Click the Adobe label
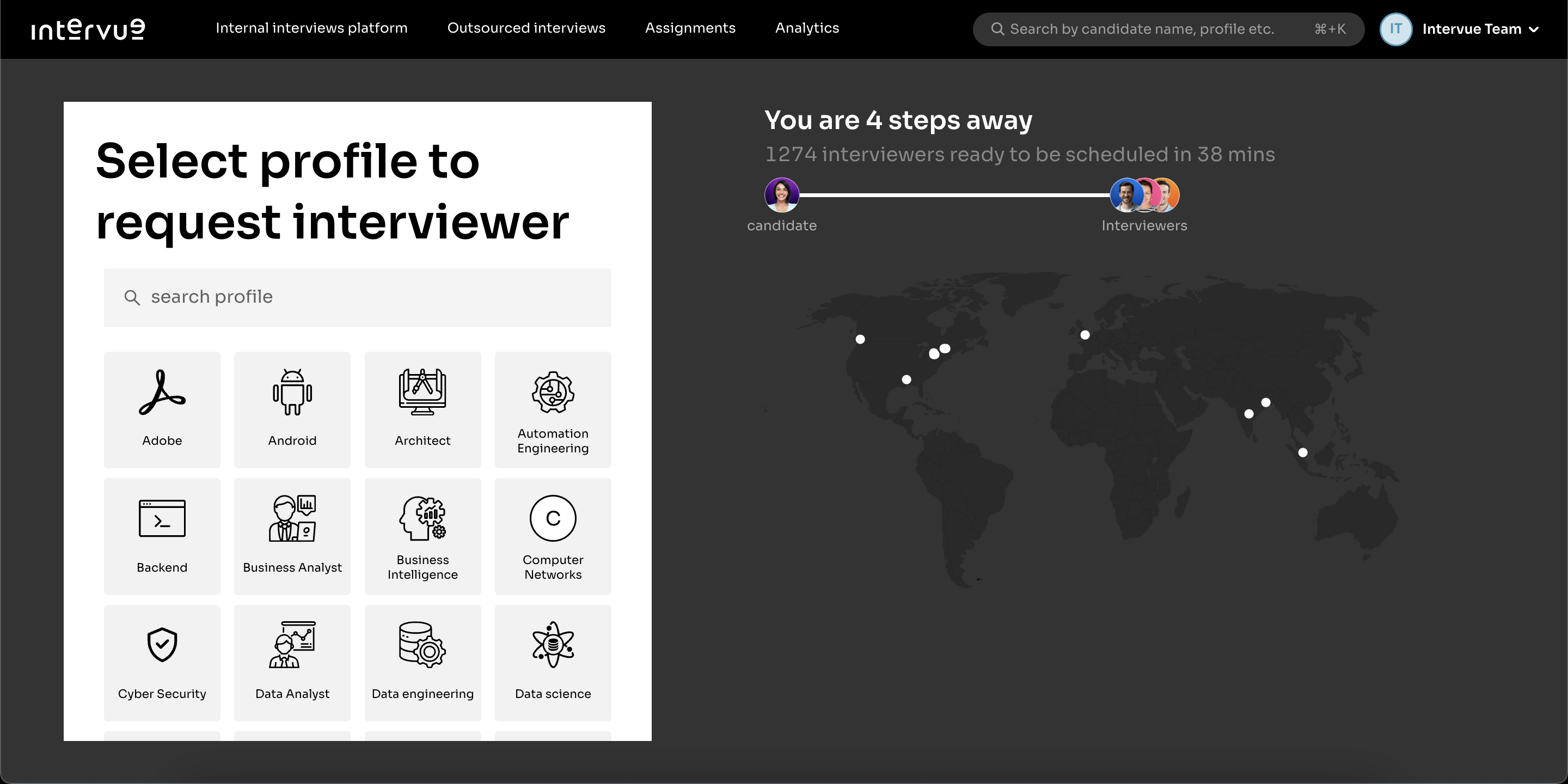 [162, 440]
